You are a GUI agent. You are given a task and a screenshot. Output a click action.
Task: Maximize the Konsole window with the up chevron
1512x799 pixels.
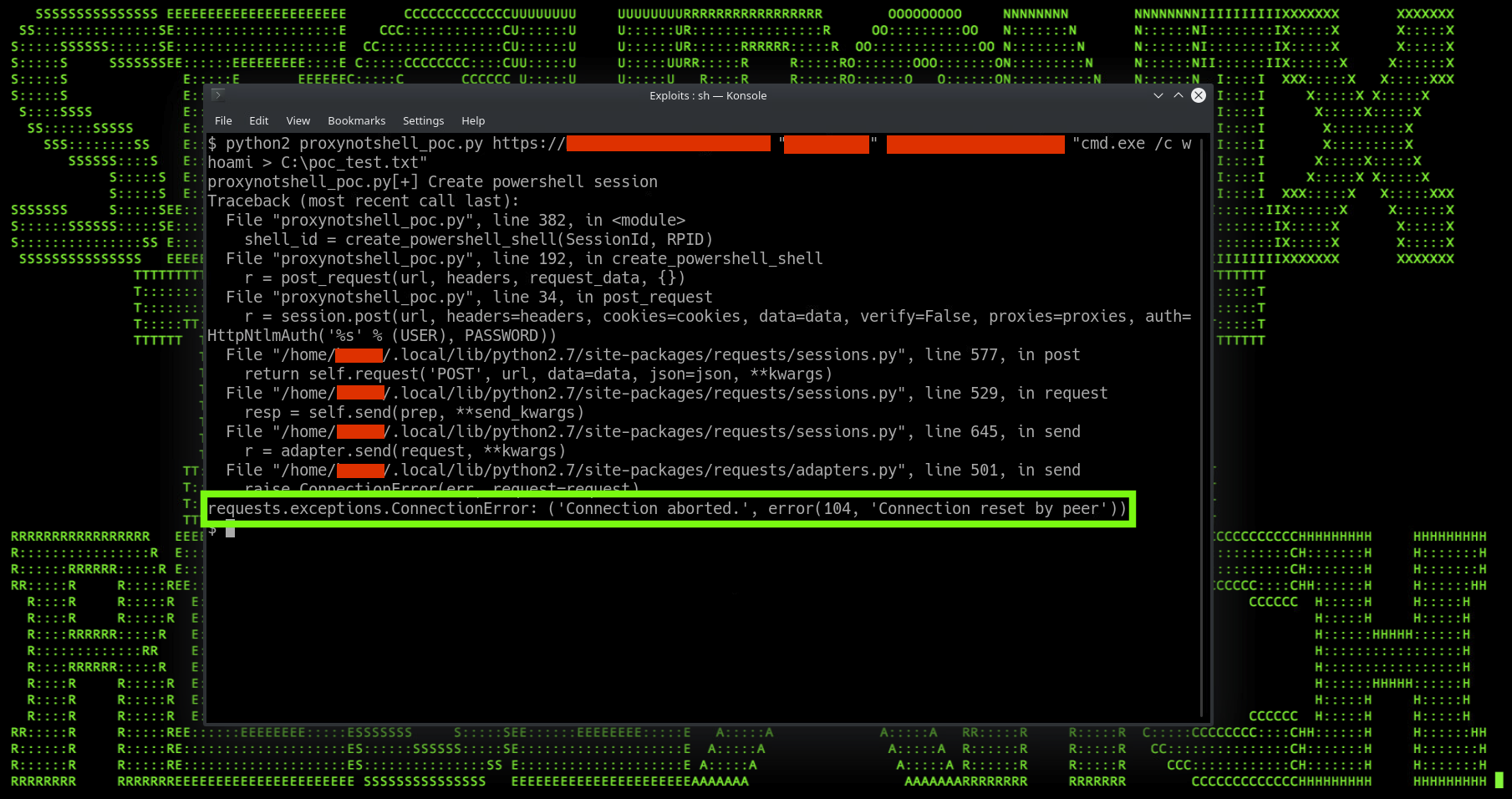click(1178, 95)
